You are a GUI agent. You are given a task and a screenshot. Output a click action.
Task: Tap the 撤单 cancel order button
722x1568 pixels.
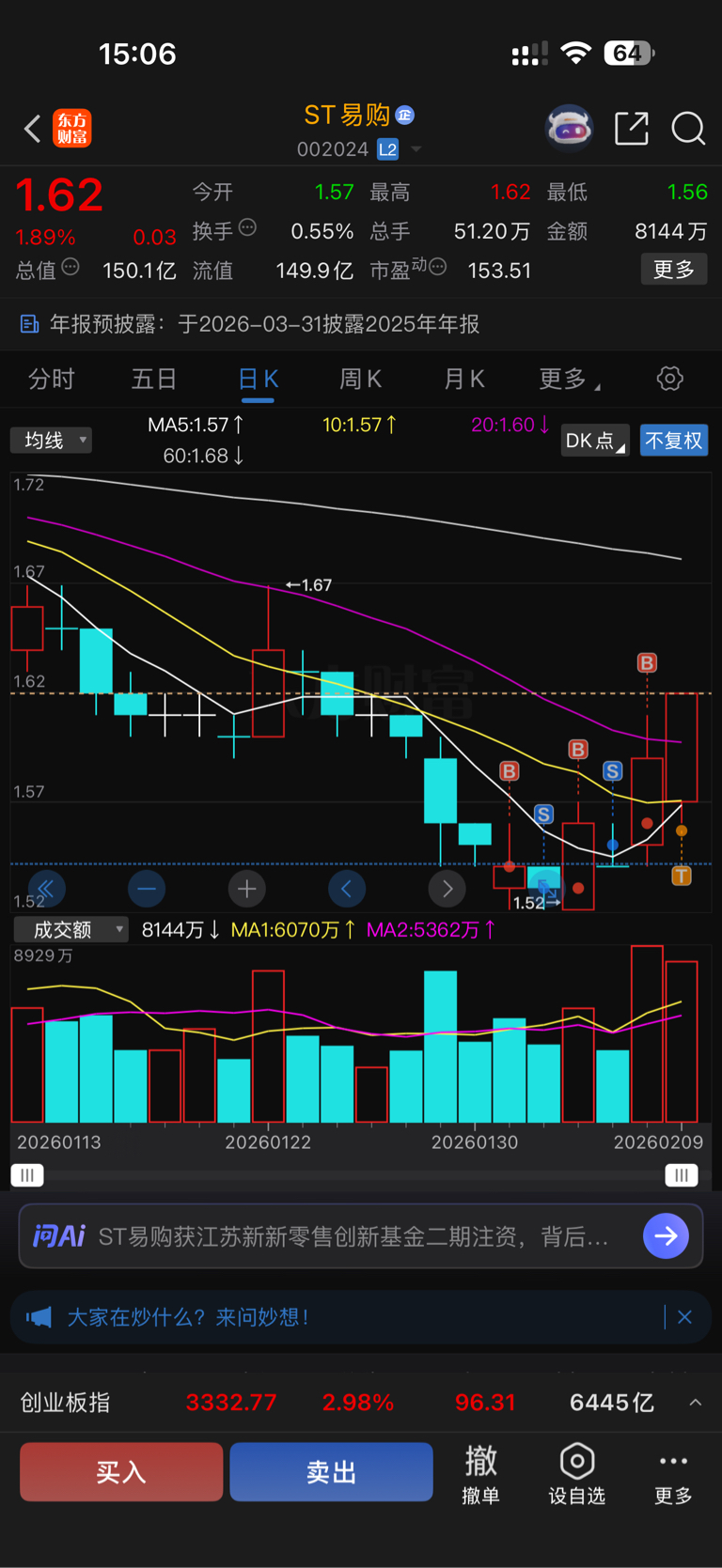[x=480, y=1474]
